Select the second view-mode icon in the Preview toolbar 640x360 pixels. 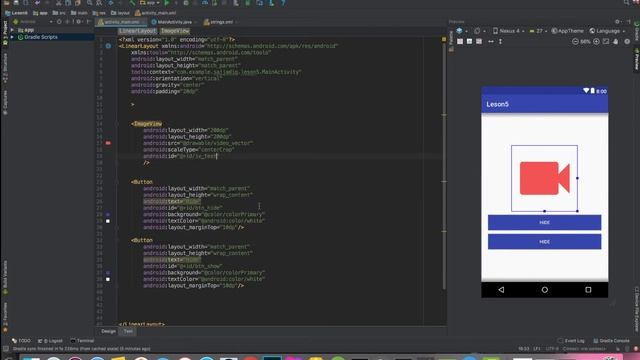tap(469, 42)
